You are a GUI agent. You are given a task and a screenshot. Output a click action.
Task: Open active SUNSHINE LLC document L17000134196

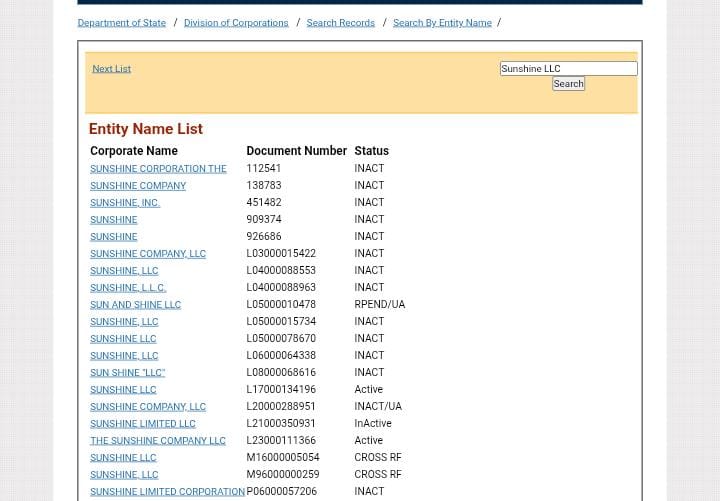coord(123,390)
